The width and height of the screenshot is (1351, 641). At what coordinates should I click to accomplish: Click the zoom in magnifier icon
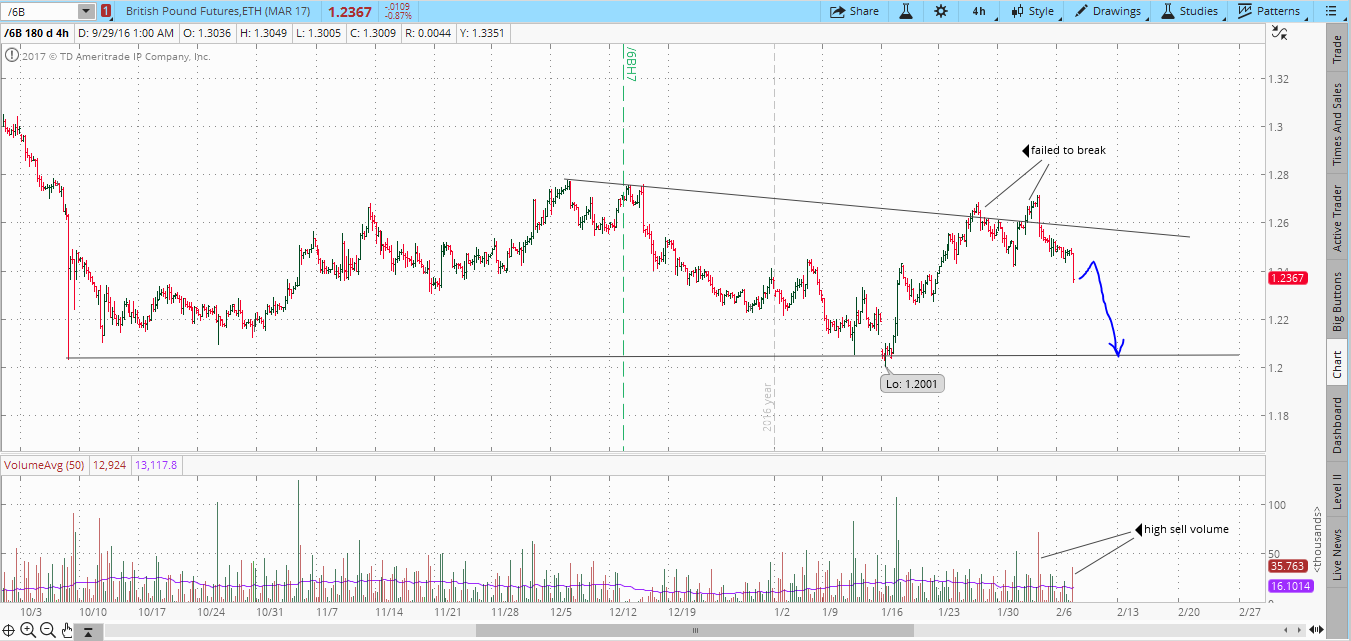click(28, 630)
